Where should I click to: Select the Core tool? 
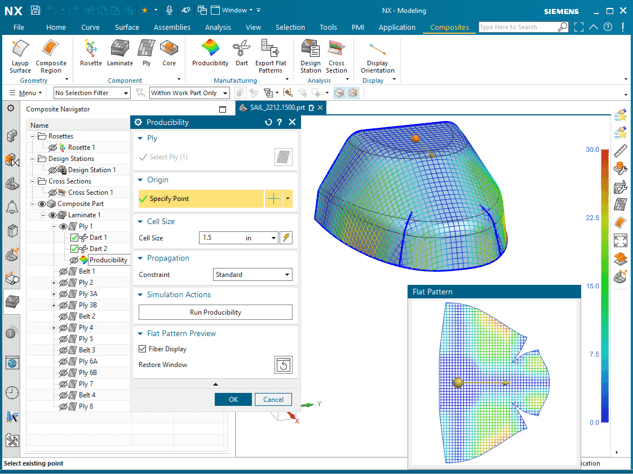(169, 53)
